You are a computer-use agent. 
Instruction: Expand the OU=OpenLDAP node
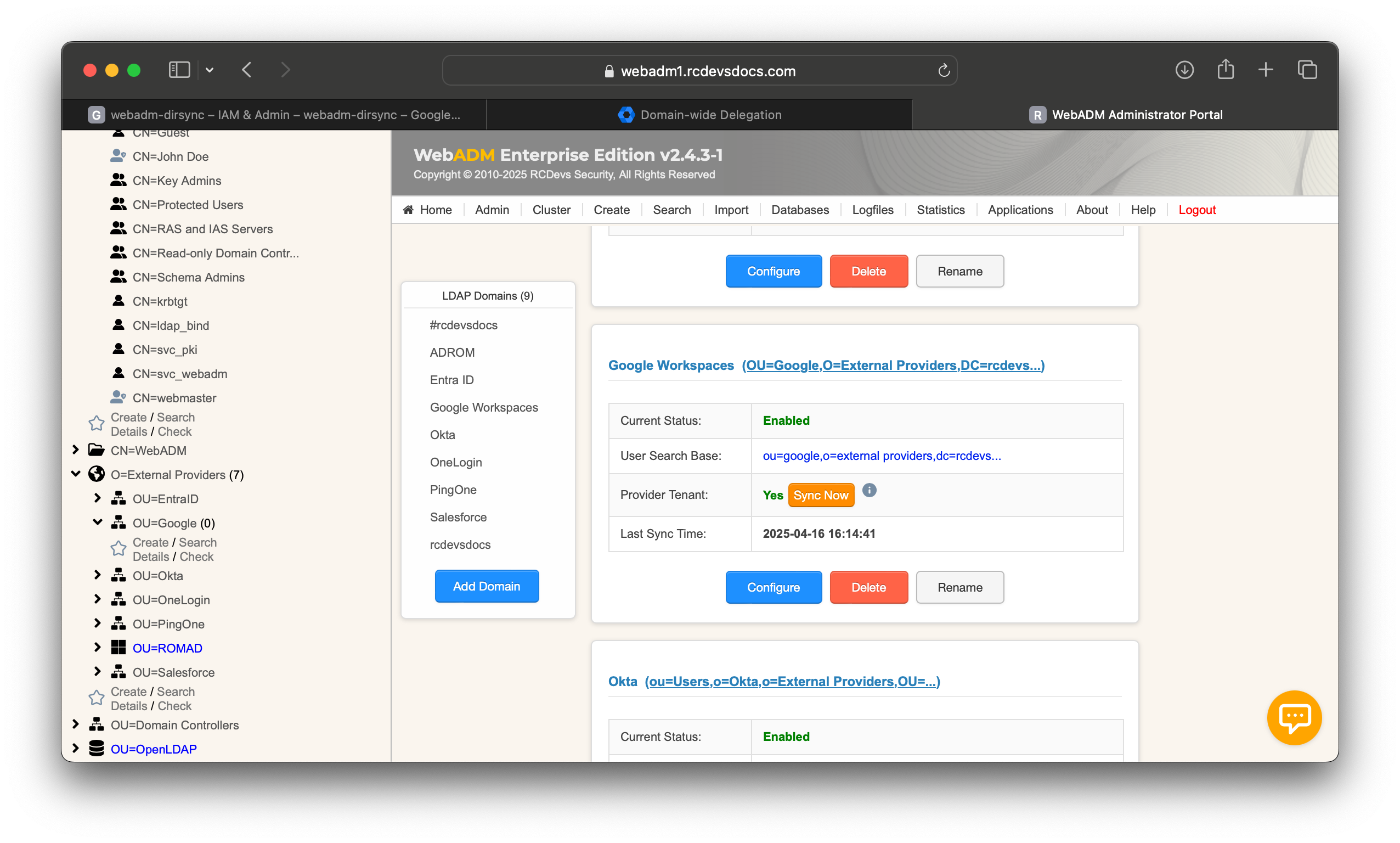click(x=75, y=748)
